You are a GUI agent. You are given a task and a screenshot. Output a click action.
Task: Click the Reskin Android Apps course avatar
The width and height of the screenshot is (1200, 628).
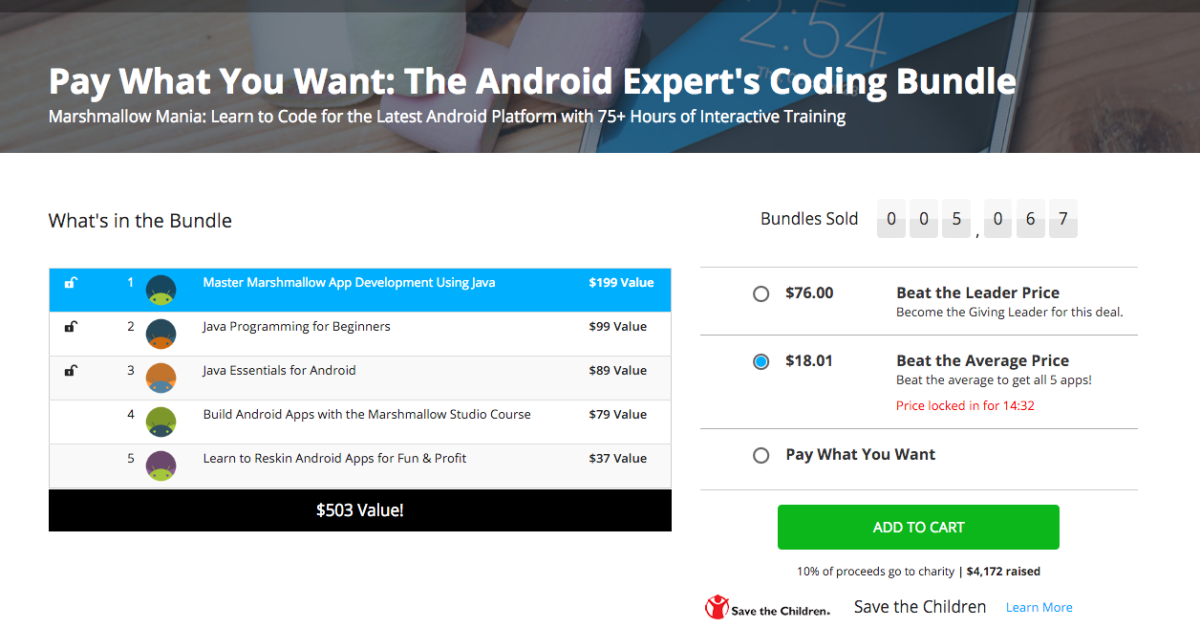pyautogui.click(x=161, y=466)
